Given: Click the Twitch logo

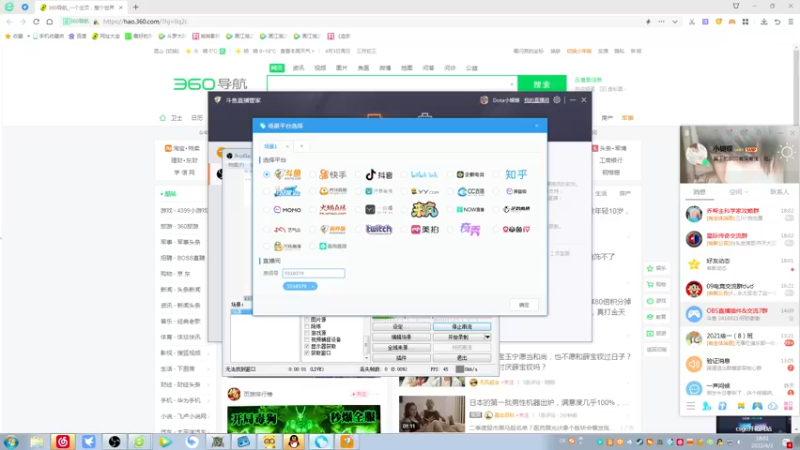Looking at the screenshot, I should pyautogui.click(x=379, y=230).
